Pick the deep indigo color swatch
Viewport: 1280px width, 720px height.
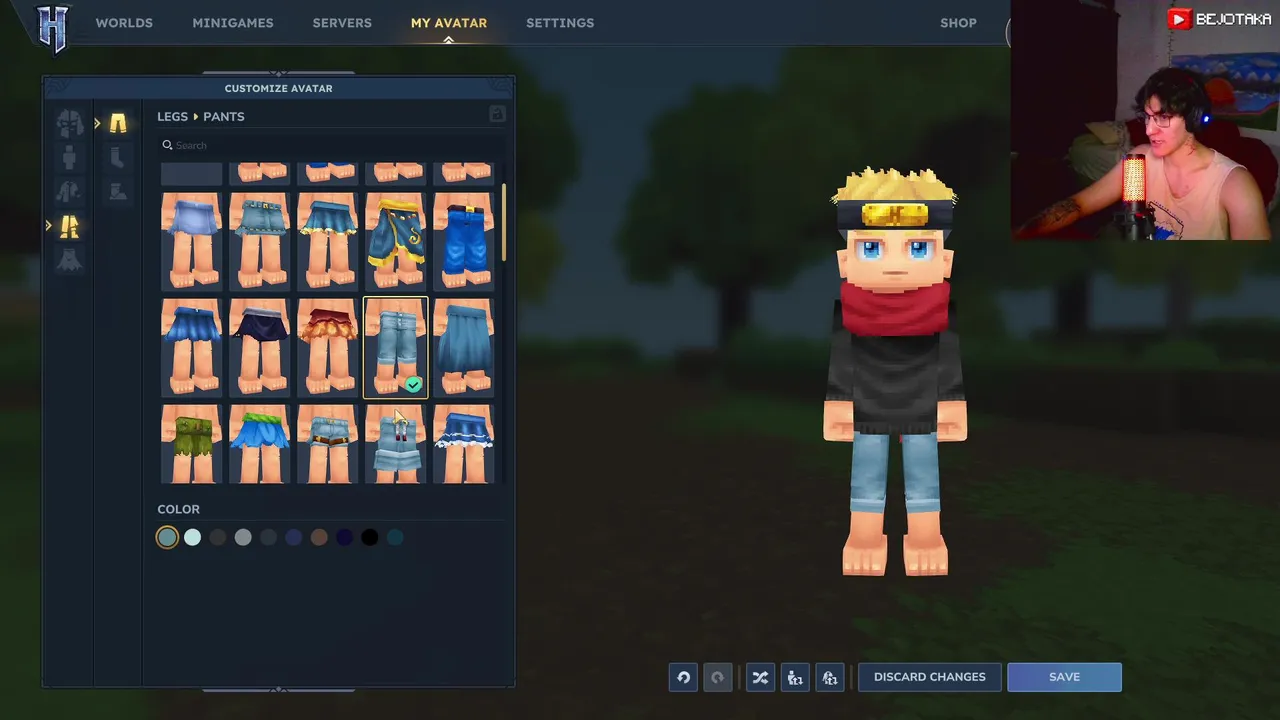click(344, 537)
